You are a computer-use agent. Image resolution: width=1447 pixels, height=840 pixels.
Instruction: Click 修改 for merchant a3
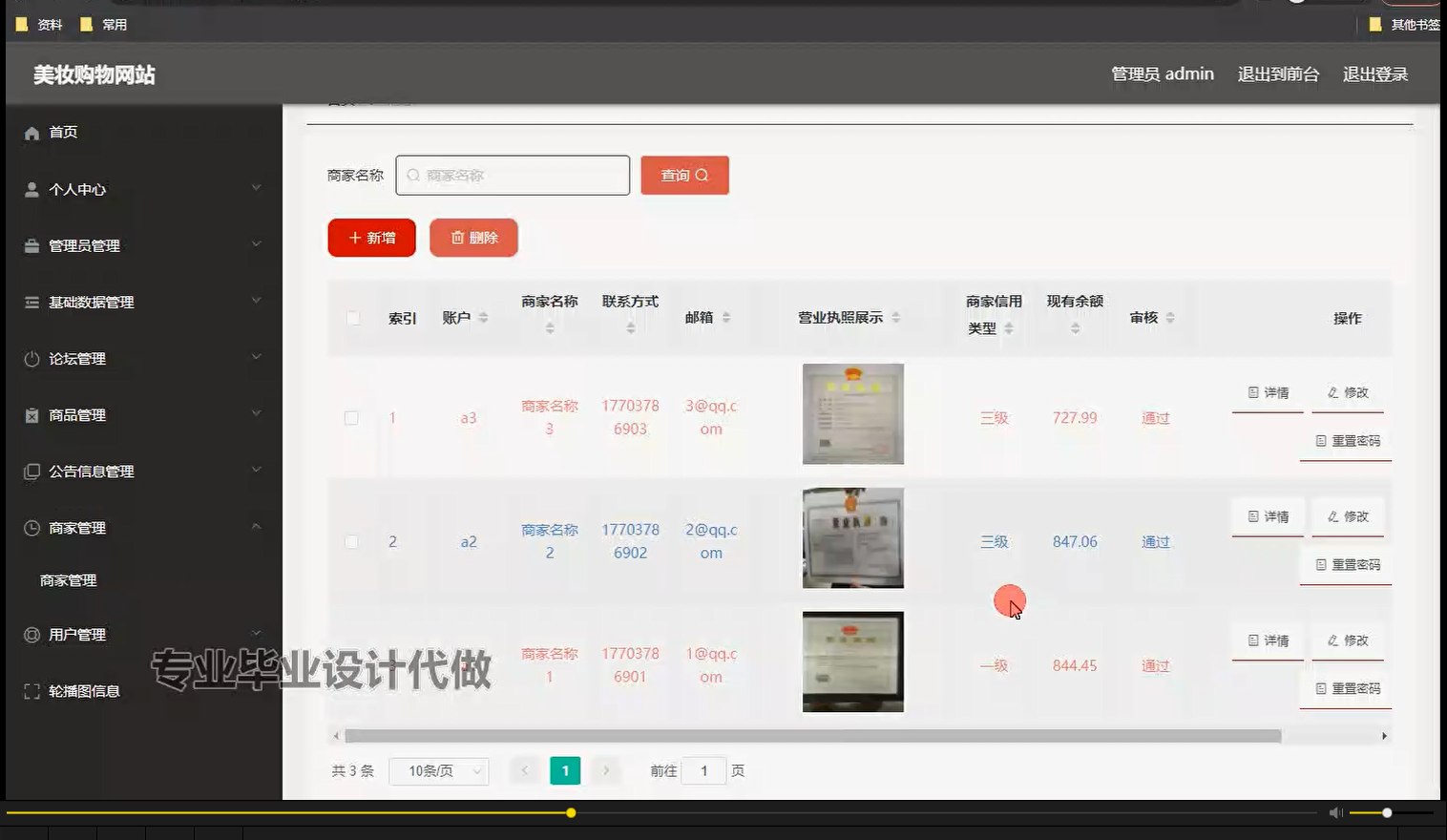[1348, 393]
